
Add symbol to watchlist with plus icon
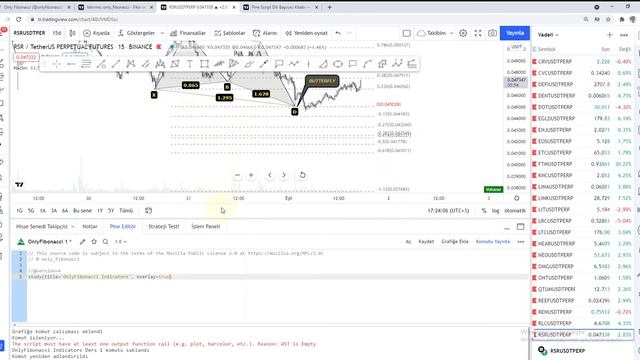pos(609,35)
